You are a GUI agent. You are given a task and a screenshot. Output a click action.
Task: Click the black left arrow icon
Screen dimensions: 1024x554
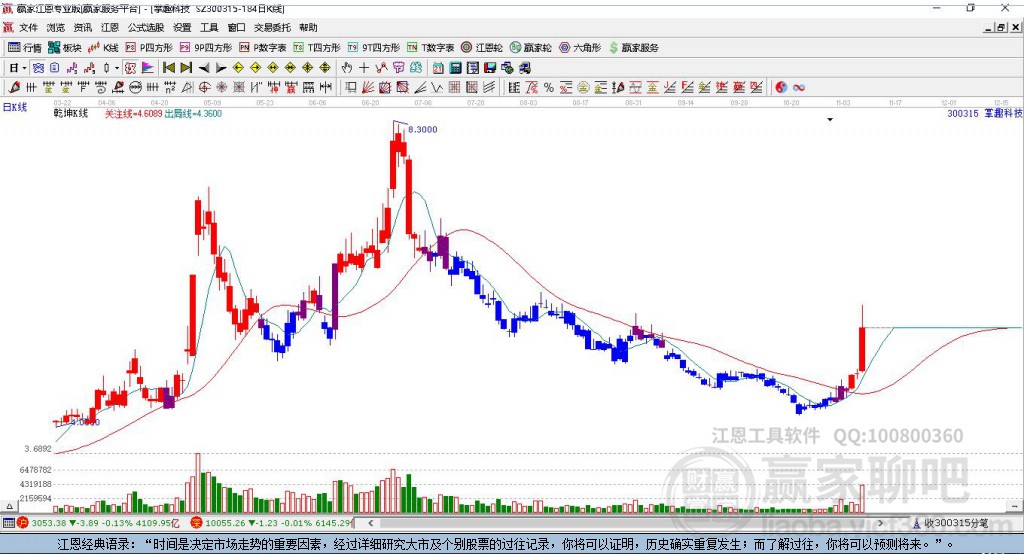click(204, 68)
